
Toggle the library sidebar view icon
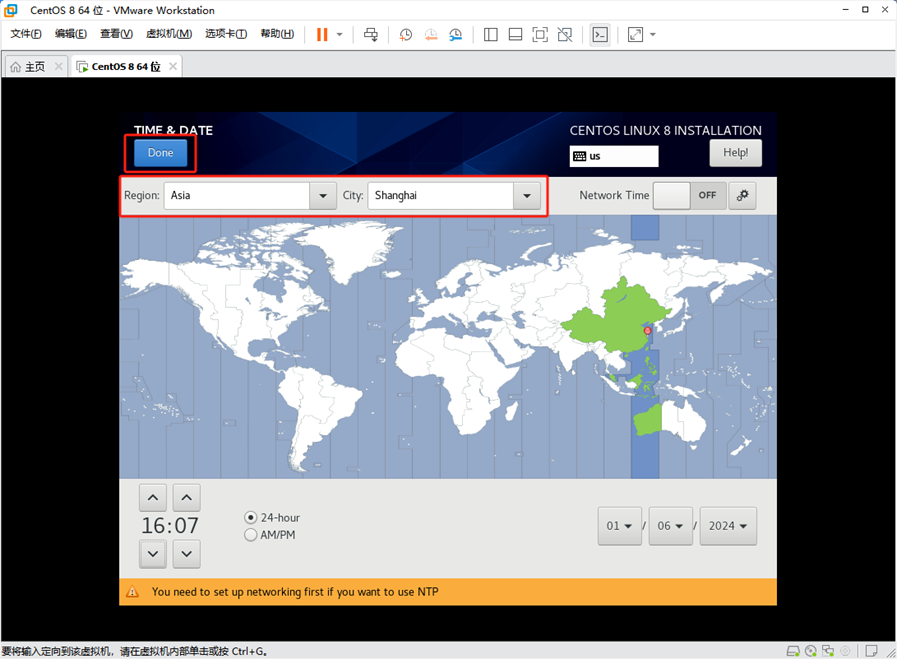490,34
